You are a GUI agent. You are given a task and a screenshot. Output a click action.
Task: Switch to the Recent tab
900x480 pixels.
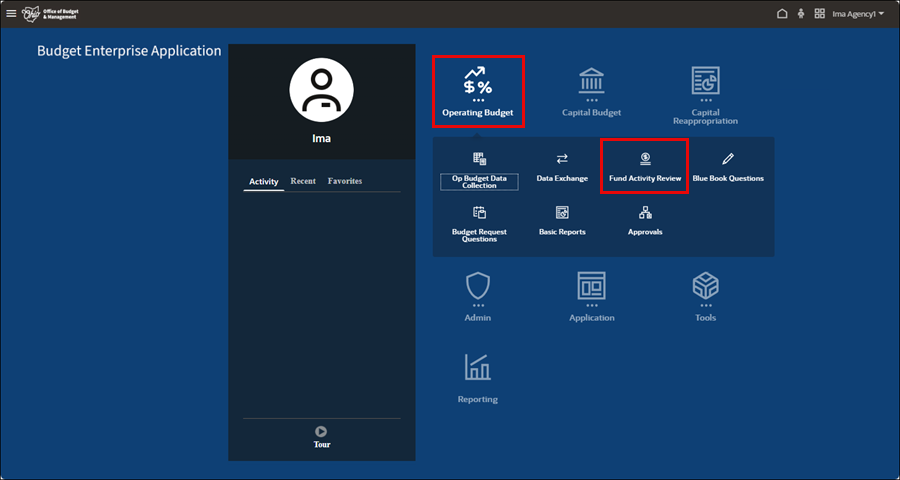point(303,181)
